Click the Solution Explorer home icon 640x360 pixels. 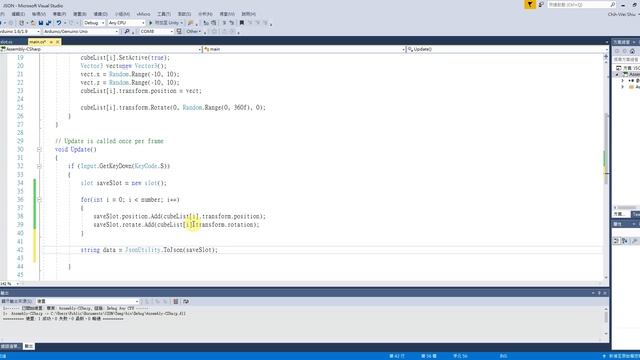(x=632, y=51)
